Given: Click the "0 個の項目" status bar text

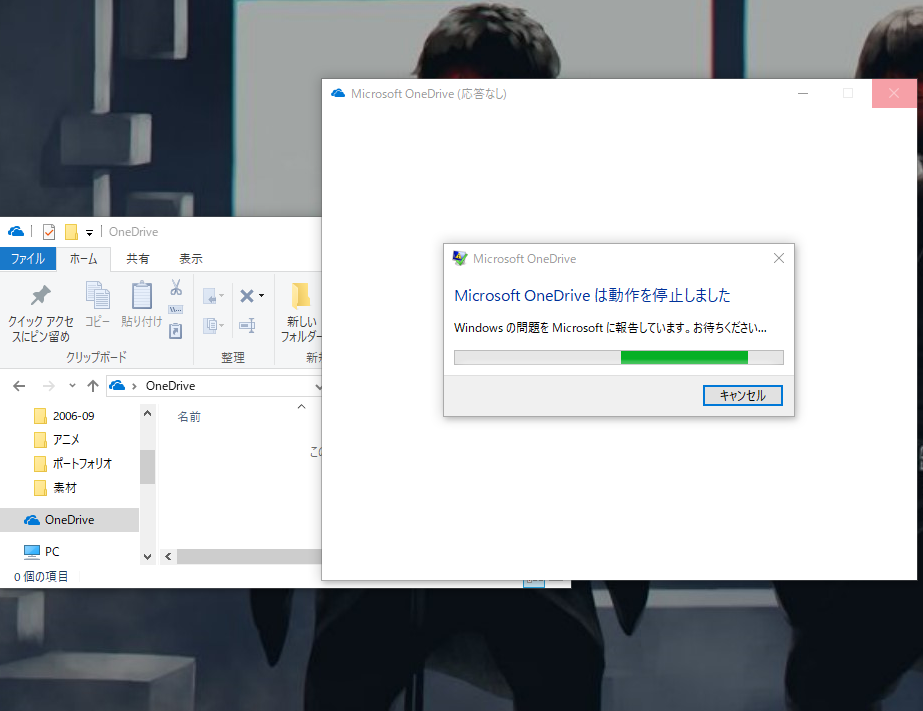Looking at the screenshot, I should [41, 576].
